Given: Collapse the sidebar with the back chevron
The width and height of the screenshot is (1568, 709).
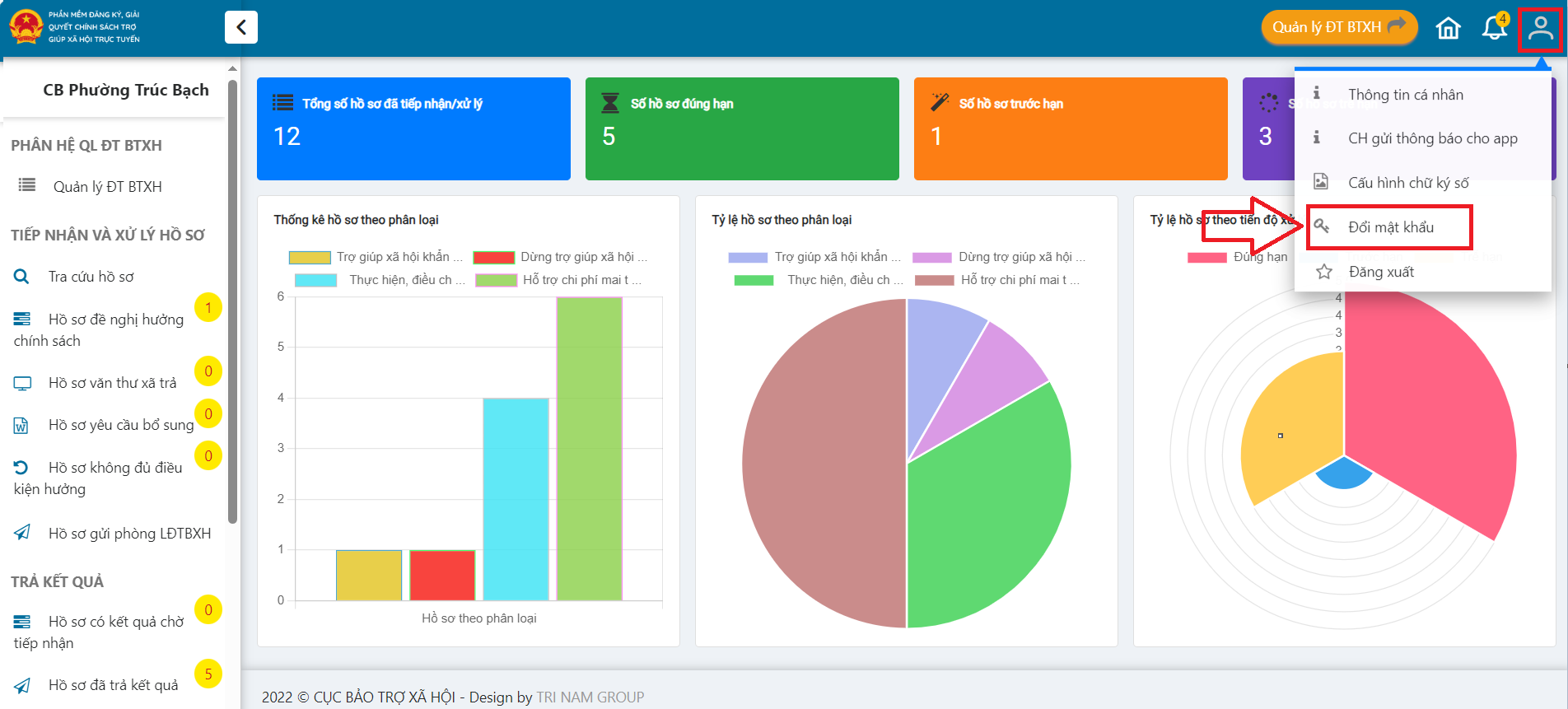Looking at the screenshot, I should click(240, 27).
